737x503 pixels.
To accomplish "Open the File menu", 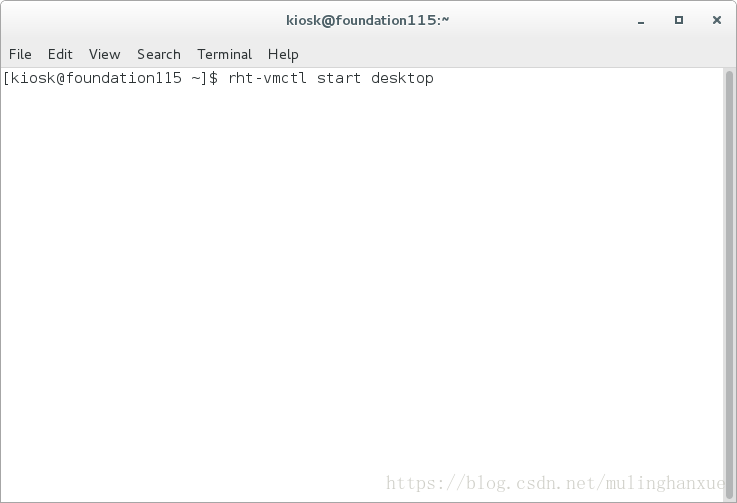I will click(x=20, y=55).
